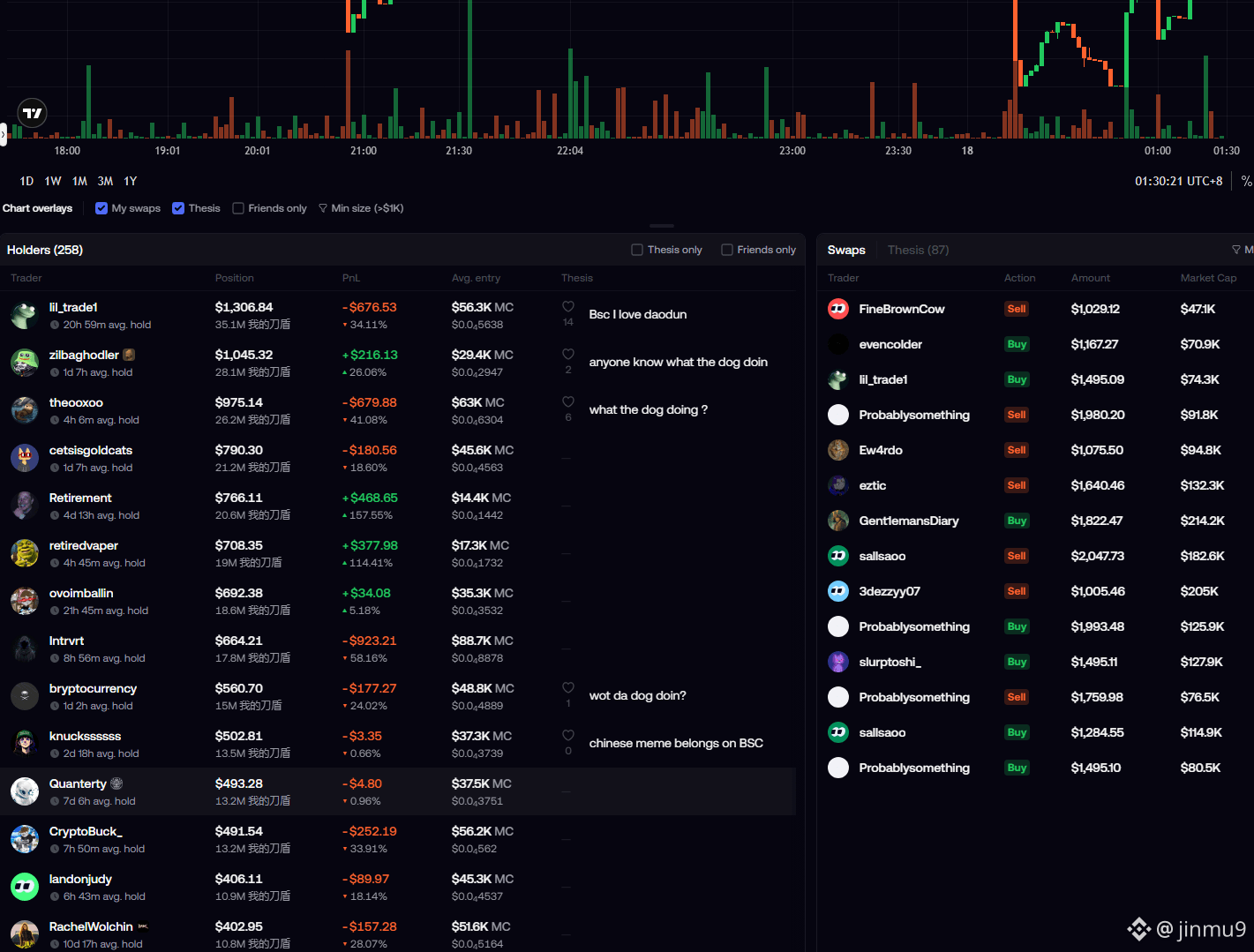
Task: Open GentlemansDiary avatar in Swaps
Action: pyautogui.click(x=838, y=521)
